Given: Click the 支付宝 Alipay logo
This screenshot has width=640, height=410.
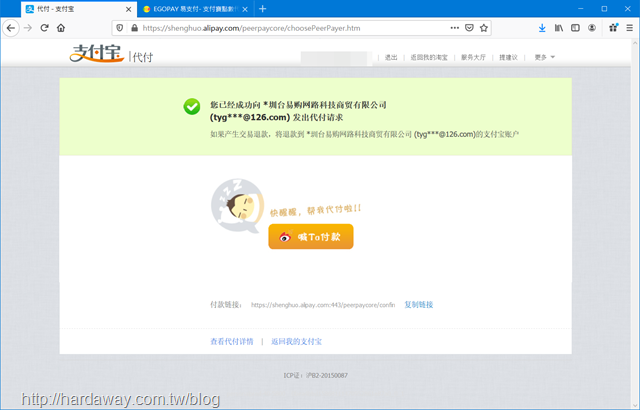Looking at the screenshot, I should (96, 53).
